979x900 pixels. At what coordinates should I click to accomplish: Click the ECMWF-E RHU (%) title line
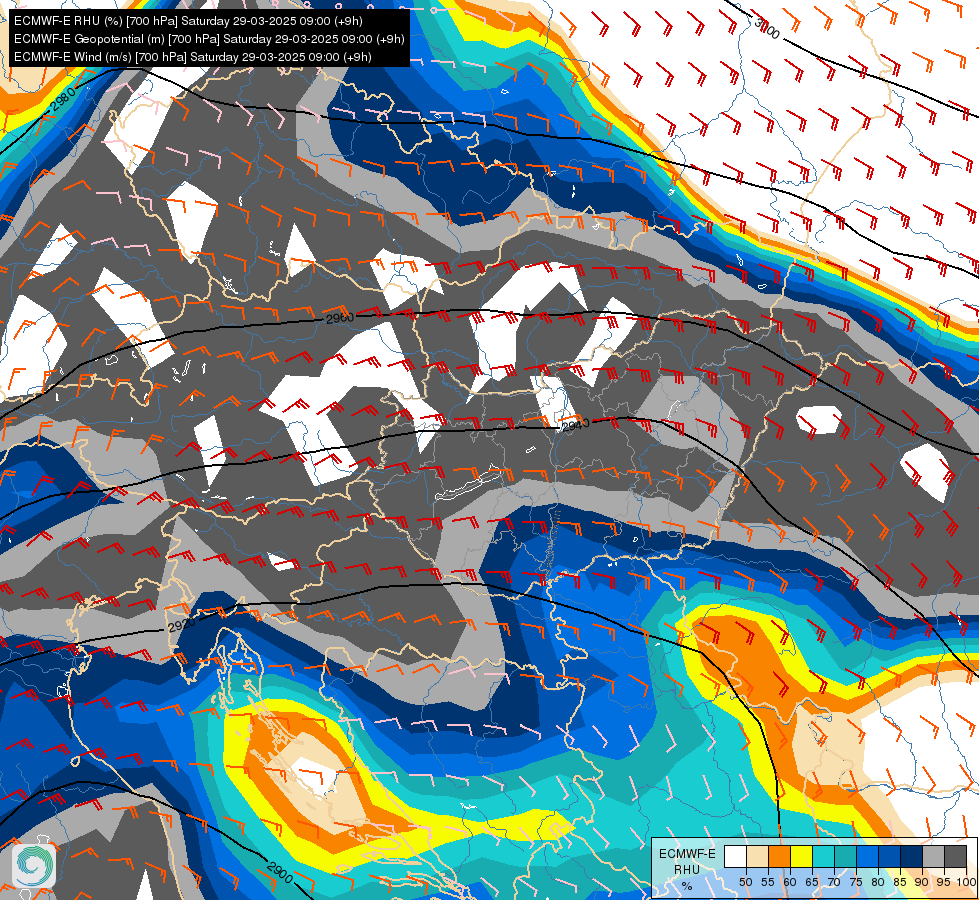click(188, 21)
